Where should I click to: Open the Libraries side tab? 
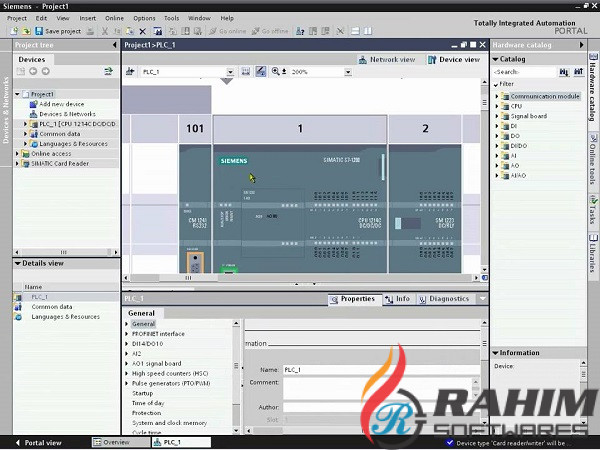(x=593, y=253)
